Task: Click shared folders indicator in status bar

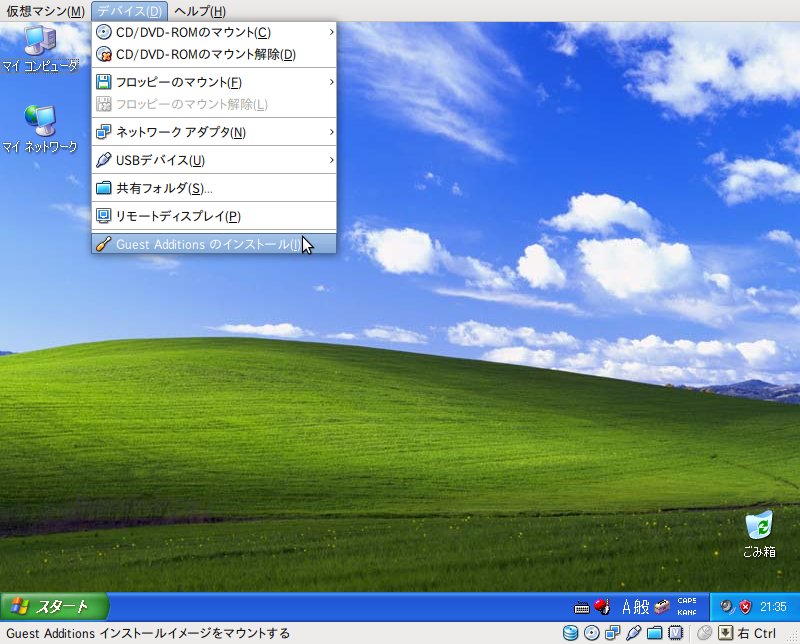Action: coord(654,633)
